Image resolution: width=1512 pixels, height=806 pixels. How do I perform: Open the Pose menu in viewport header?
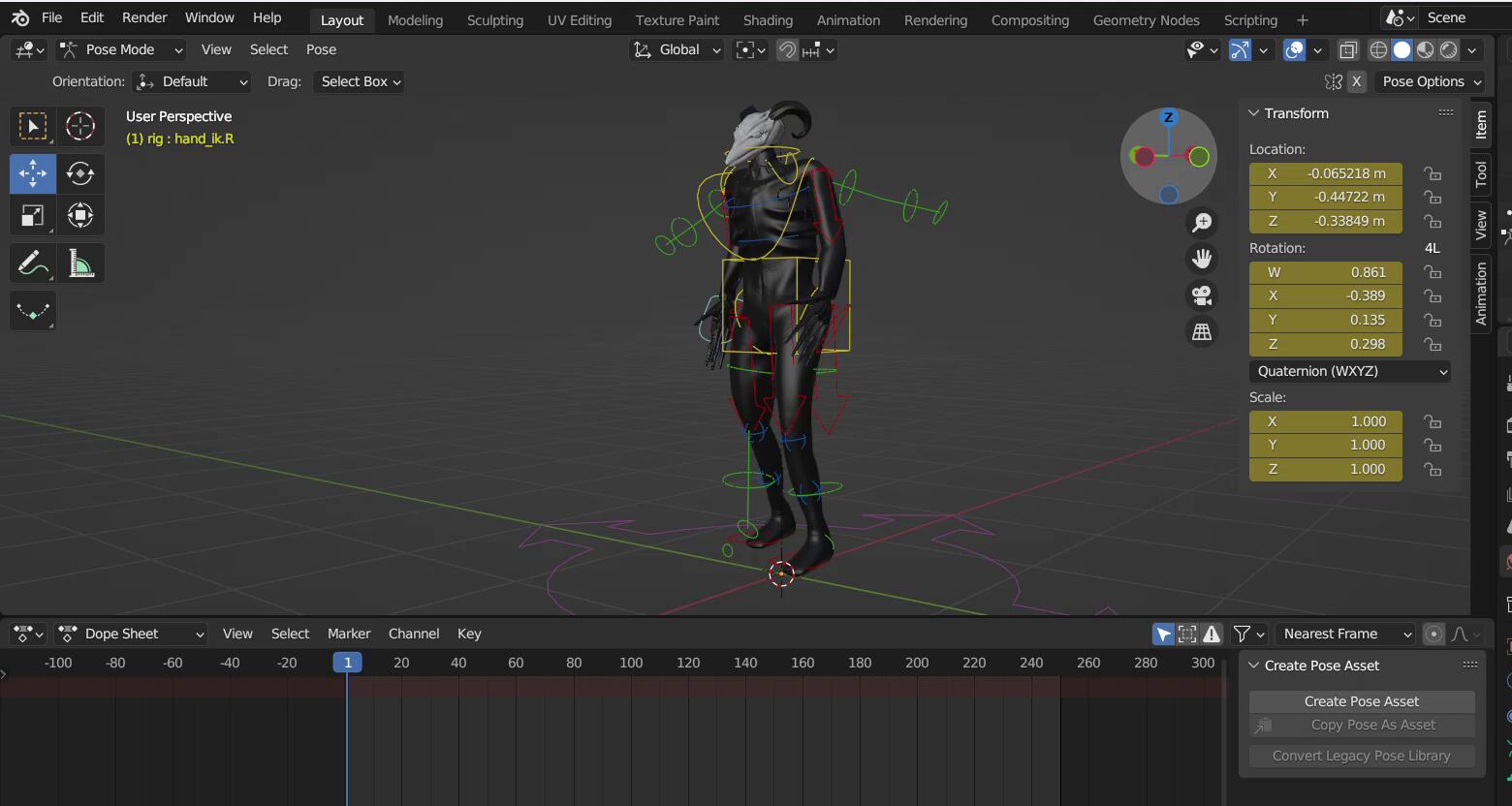pos(321,49)
